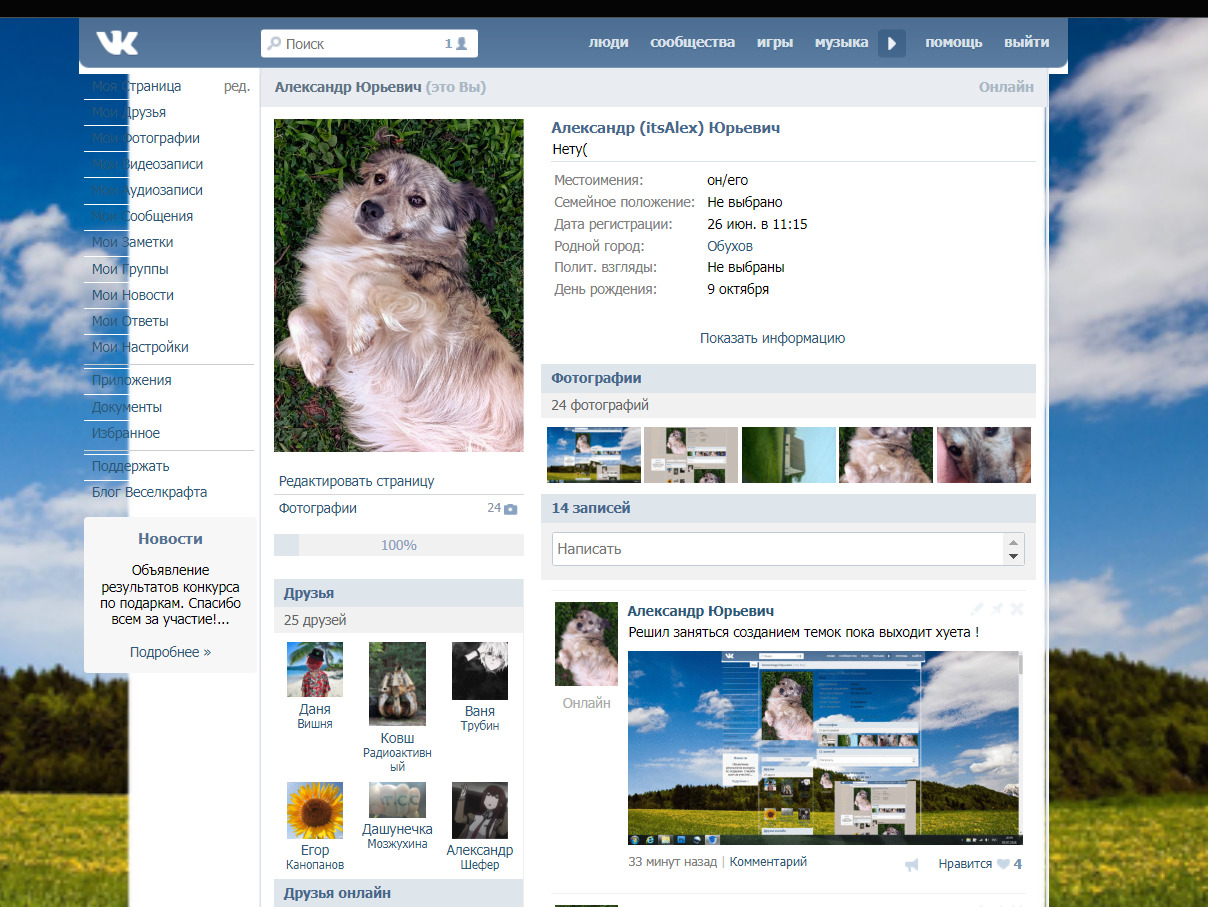Open Мои Друзья in the sidebar
The image size is (1208, 907).
pos(129,112)
